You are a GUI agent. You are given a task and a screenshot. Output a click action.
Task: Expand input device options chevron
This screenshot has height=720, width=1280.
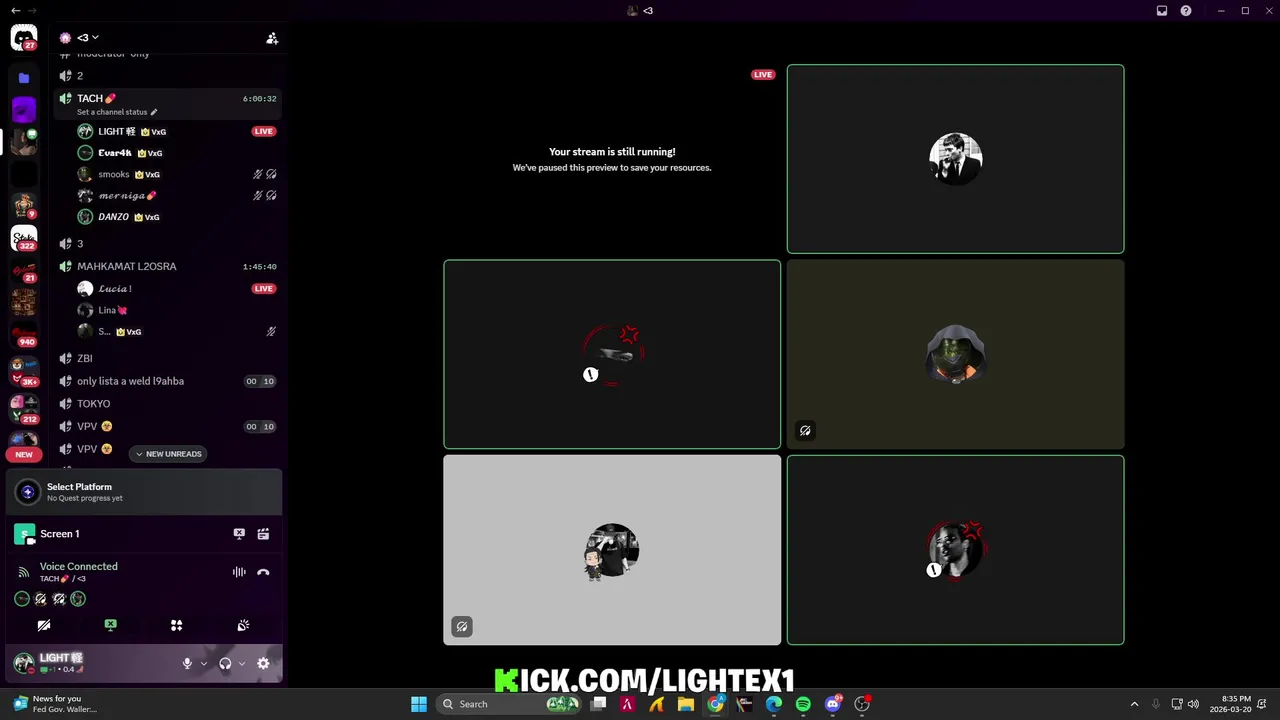pyautogui.click(x=203, y=663)
